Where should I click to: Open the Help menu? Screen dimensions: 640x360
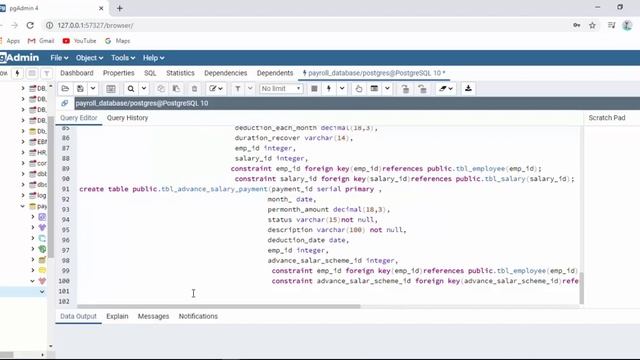click(x=153, y=58)
